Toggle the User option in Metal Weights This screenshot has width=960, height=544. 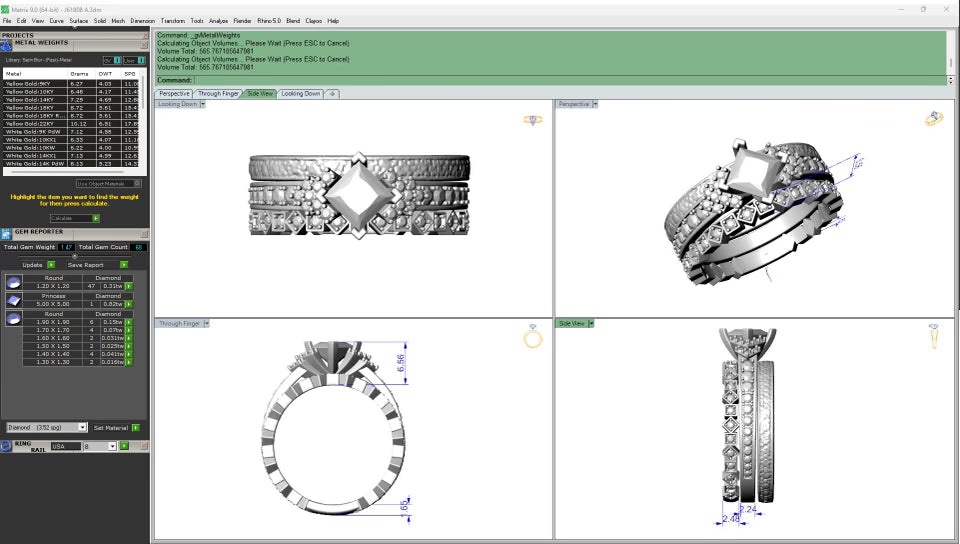click(x=140, y=60)
